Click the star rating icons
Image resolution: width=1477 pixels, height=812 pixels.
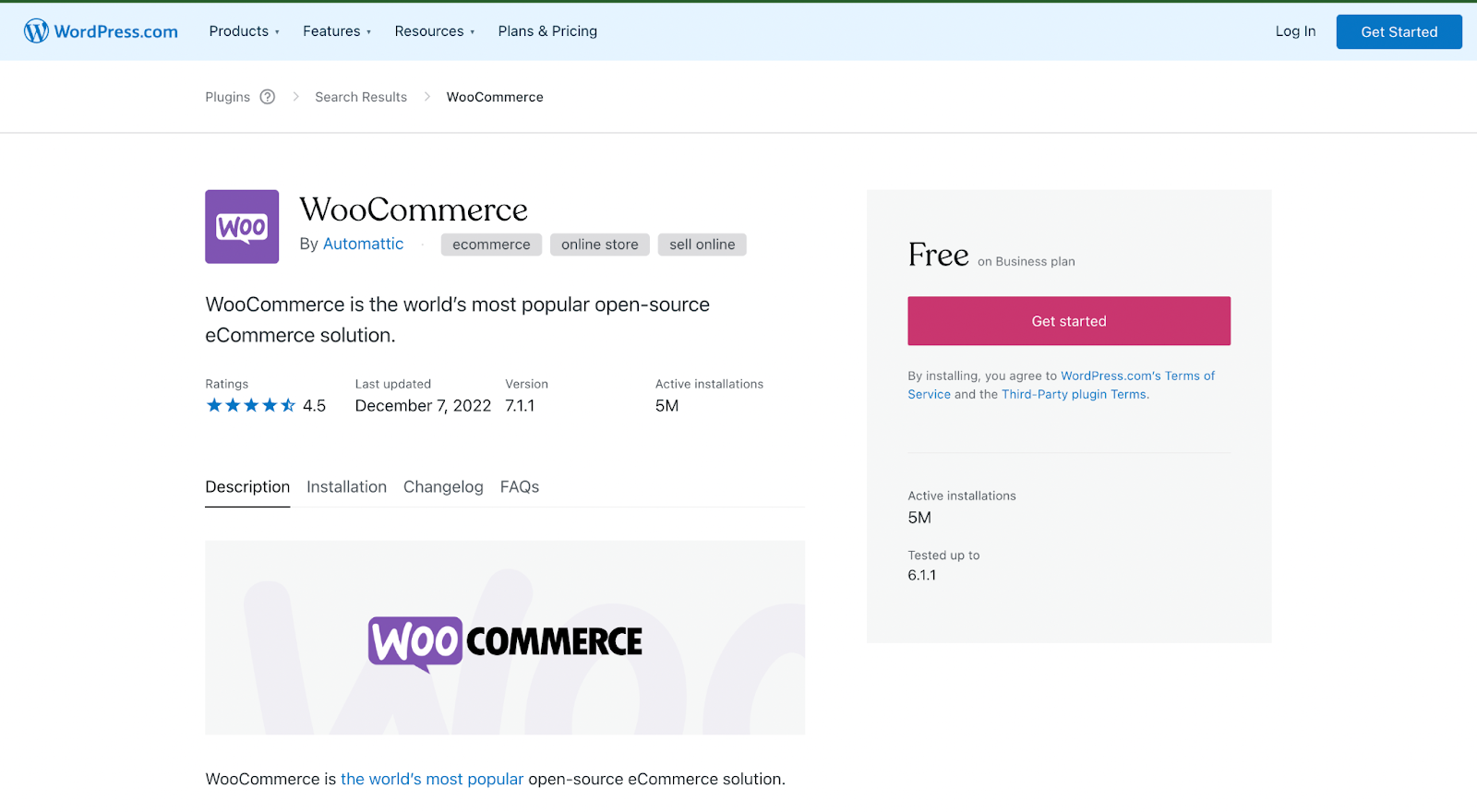(250, 405)
